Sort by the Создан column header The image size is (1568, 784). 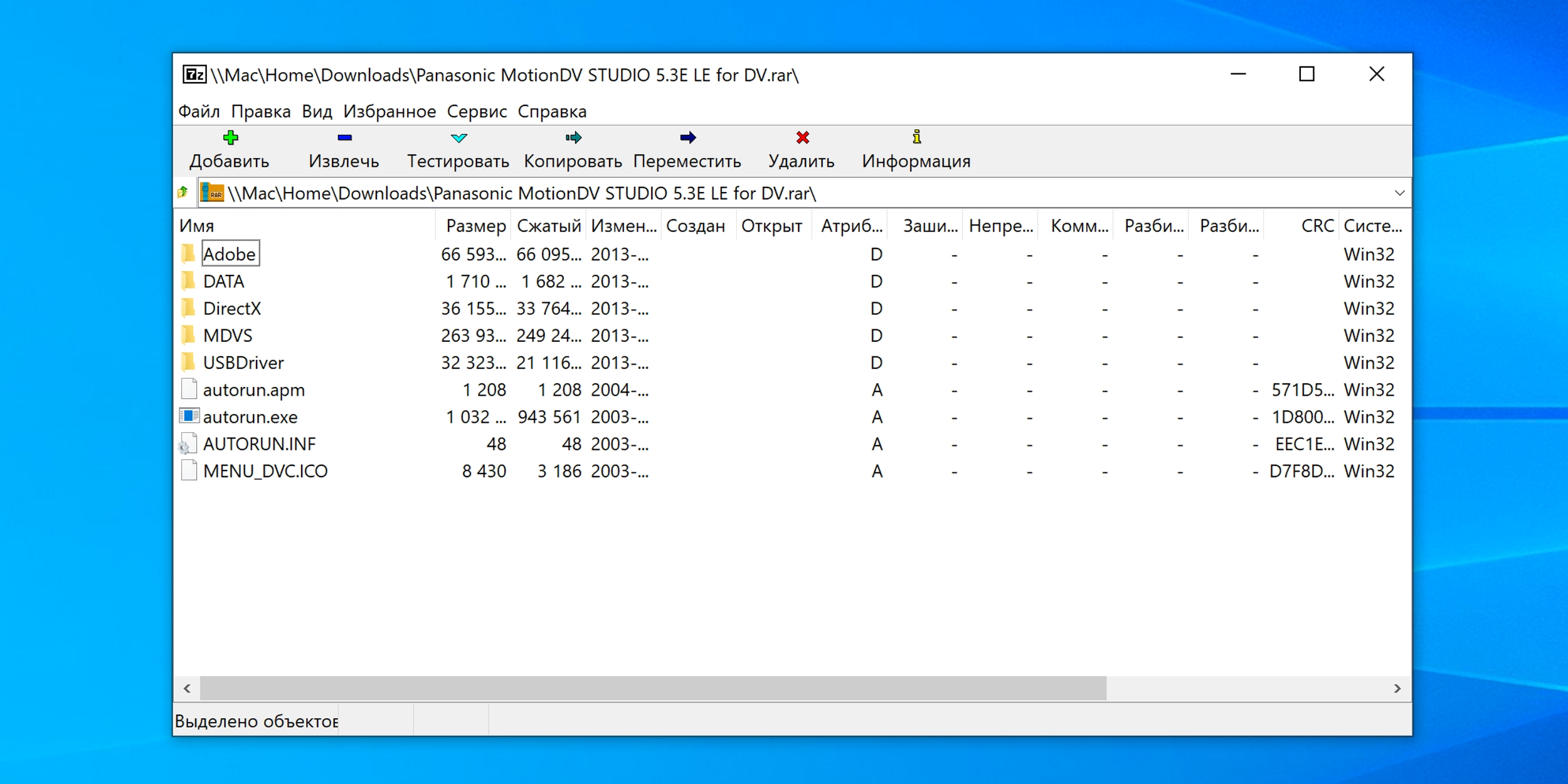coord(699,226)
